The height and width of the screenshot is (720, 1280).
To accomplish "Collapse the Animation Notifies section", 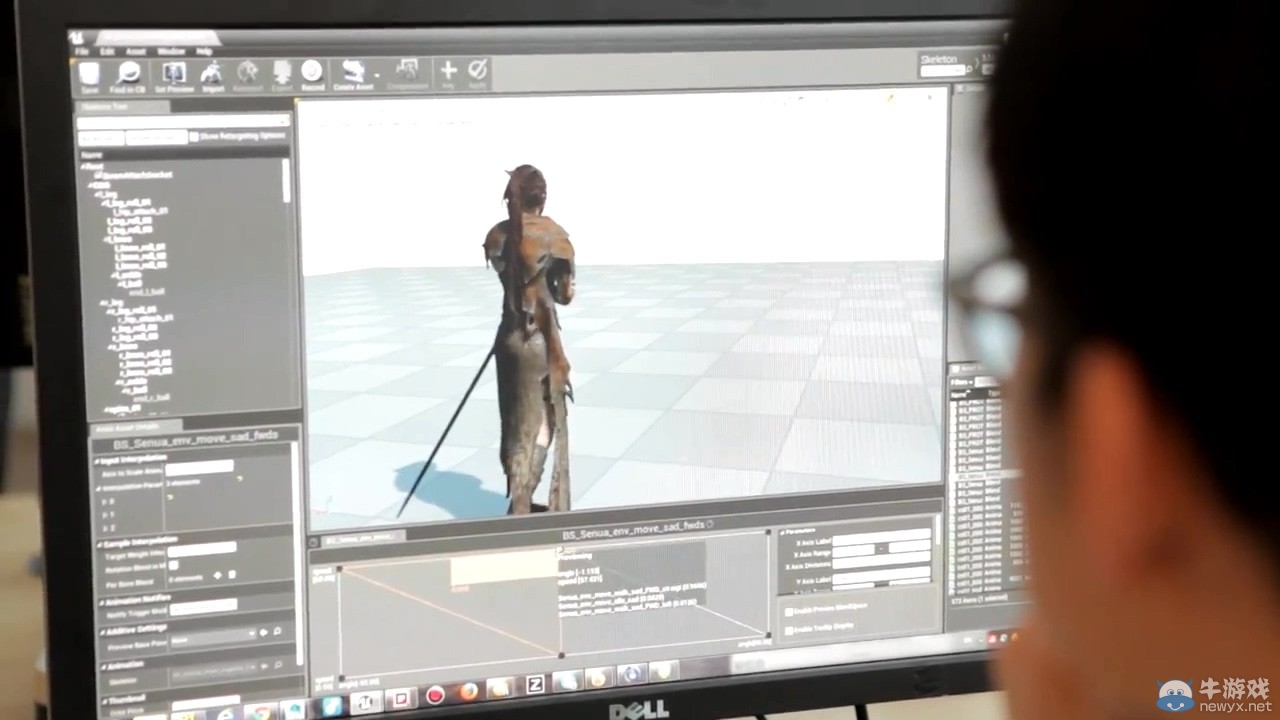I will pyautogui.click(x=102, y=601).
